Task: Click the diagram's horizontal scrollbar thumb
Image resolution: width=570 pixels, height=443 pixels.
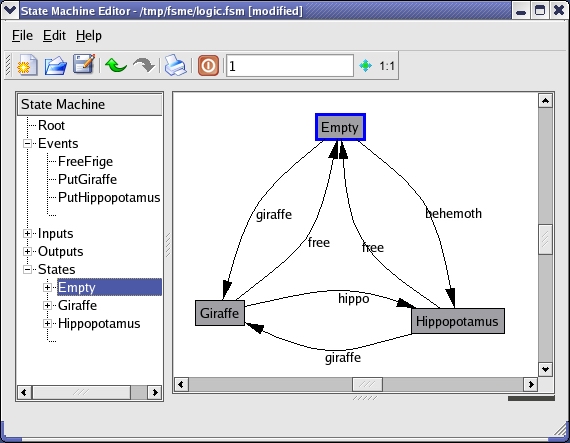Action: click(x=367, y=384)
